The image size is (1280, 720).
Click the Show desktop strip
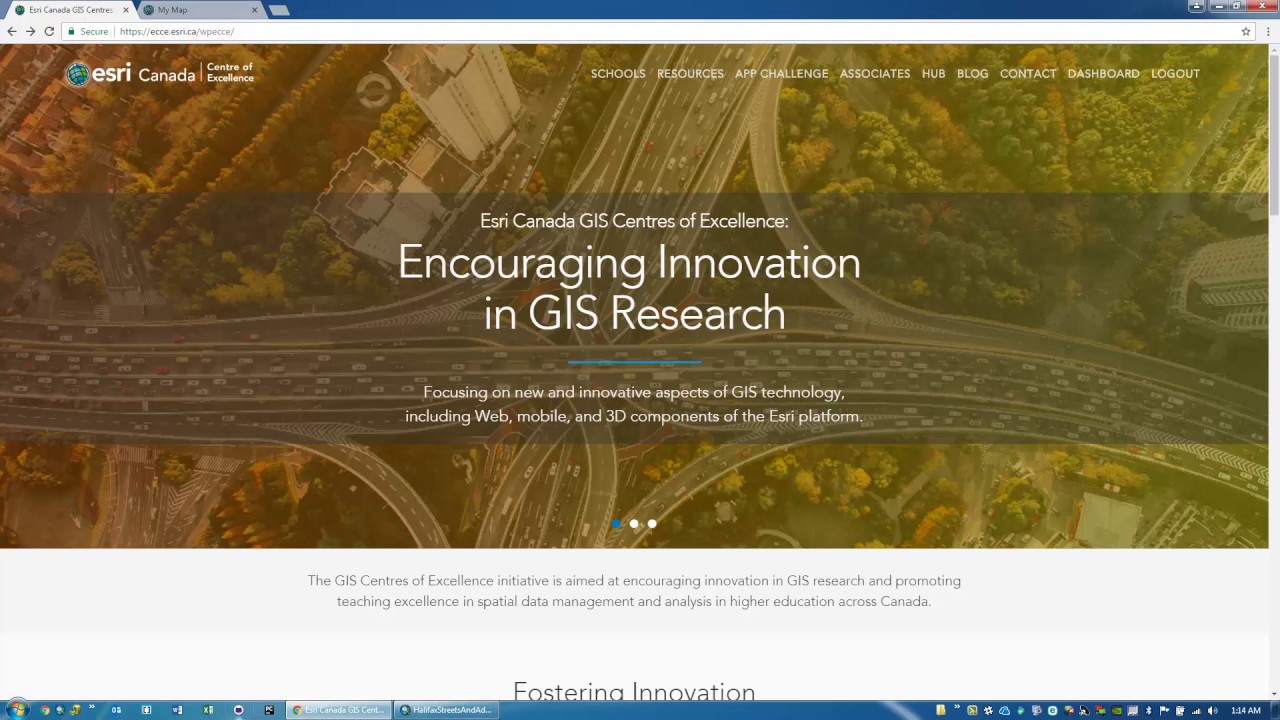[1275, 711]
